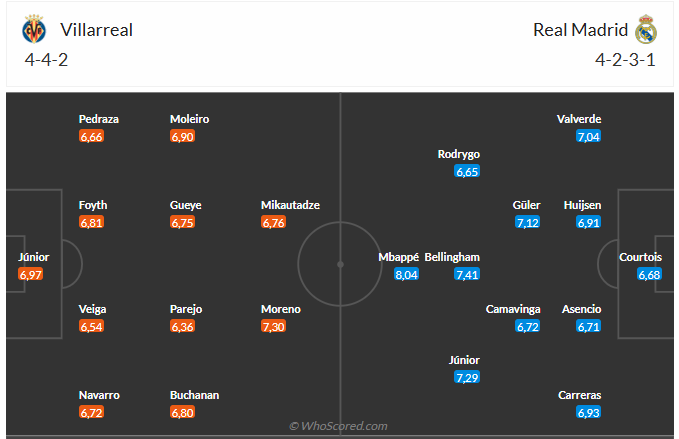
Task: Select the player name Güler
Action: click(x=527, y=205)
